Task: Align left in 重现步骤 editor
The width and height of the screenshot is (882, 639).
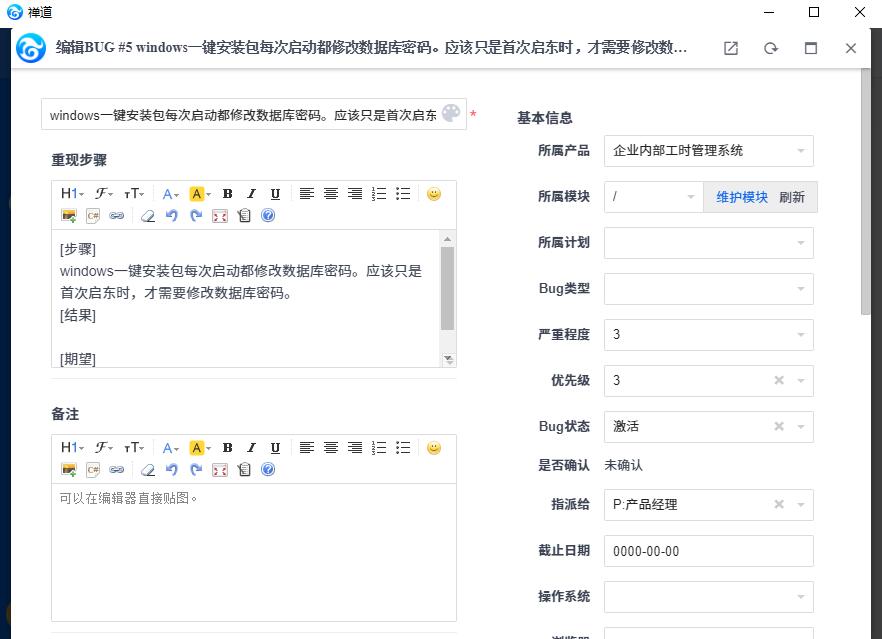Action: tap(307, 194)
